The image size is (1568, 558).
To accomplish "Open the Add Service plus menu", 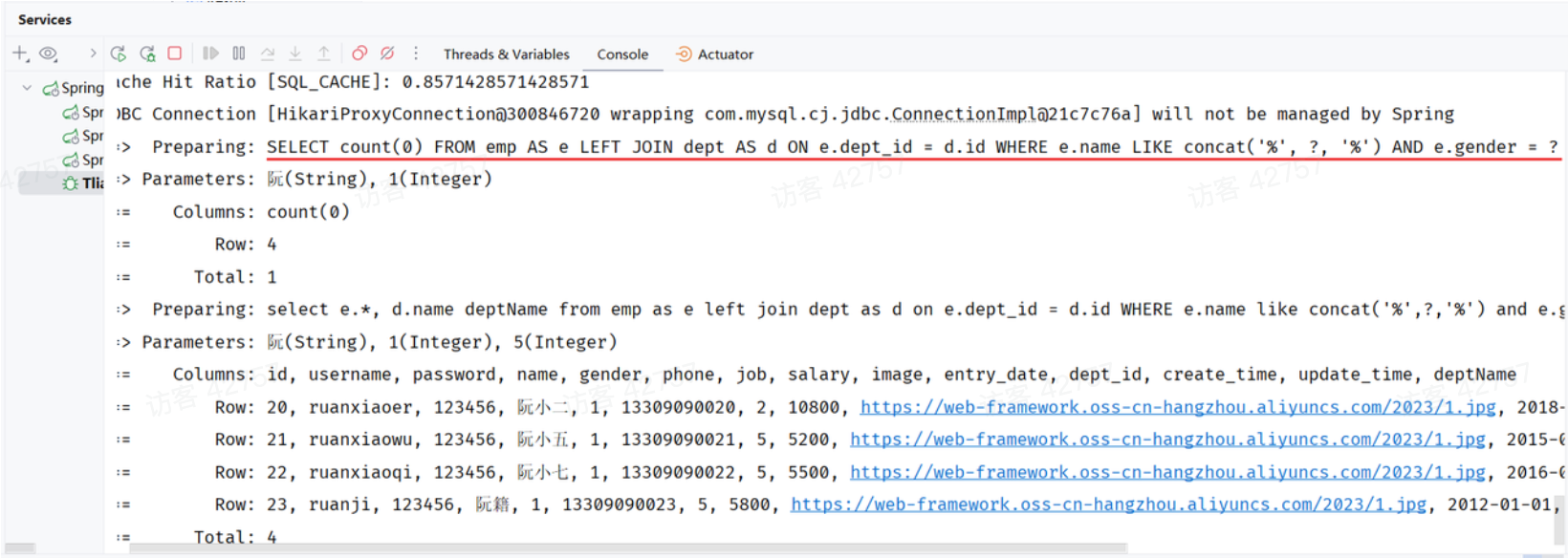I will (20, 54).
